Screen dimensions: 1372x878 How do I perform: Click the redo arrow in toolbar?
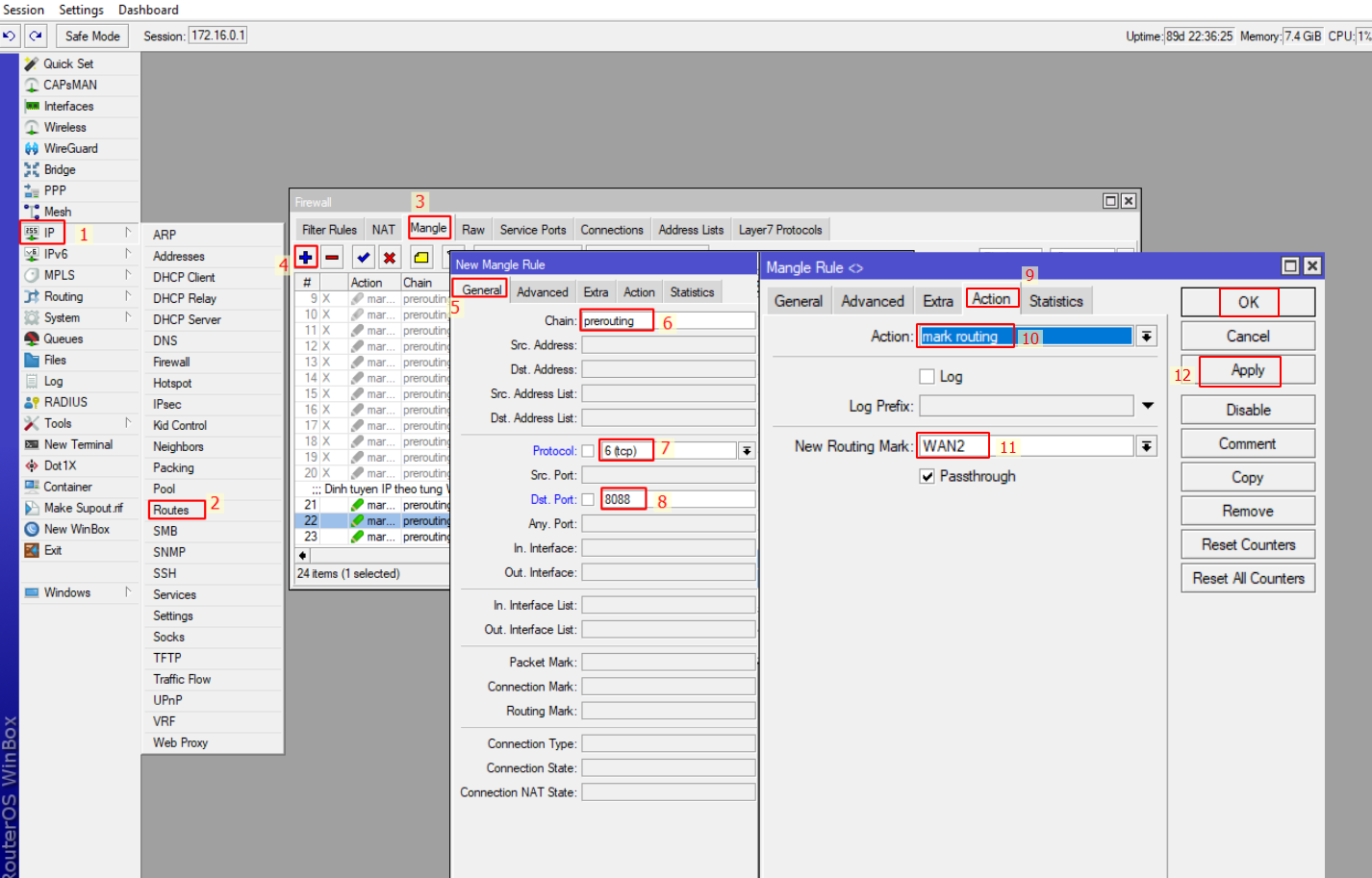click(x=36, y=36)
